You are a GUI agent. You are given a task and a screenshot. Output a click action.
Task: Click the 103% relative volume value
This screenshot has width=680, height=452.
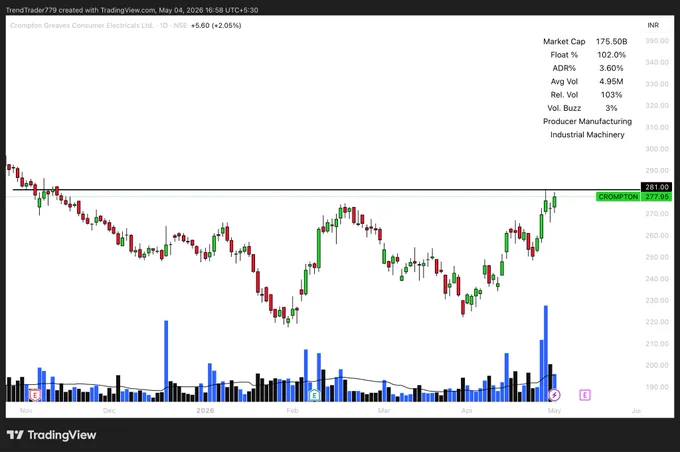click(611, 95)
